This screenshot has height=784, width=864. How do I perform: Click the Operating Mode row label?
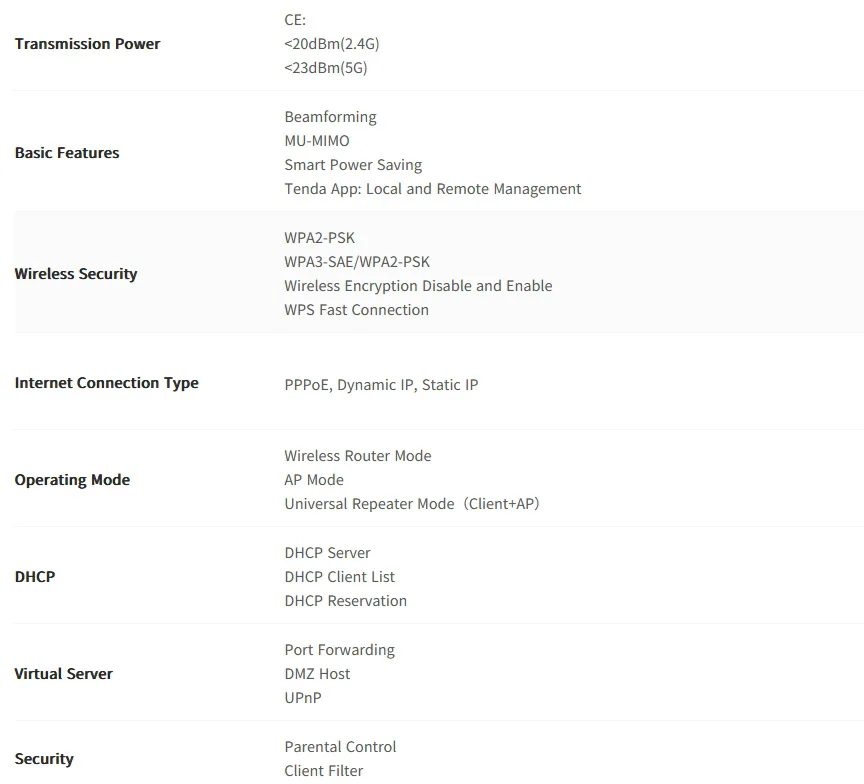pos(72,480)
